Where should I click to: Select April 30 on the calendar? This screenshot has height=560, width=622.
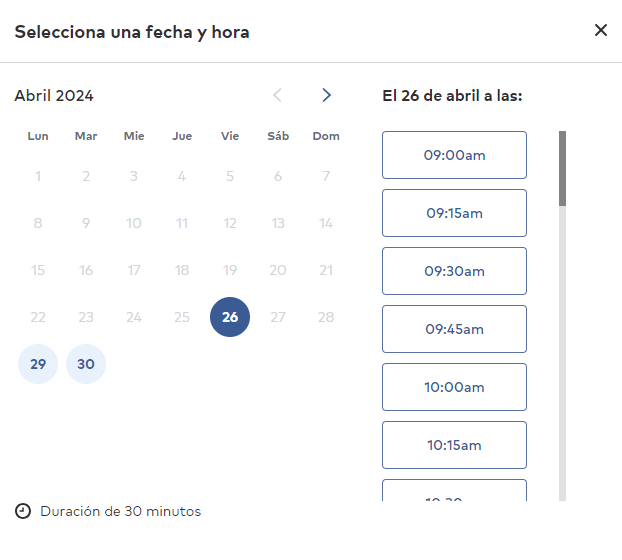[x=86, y=364]
